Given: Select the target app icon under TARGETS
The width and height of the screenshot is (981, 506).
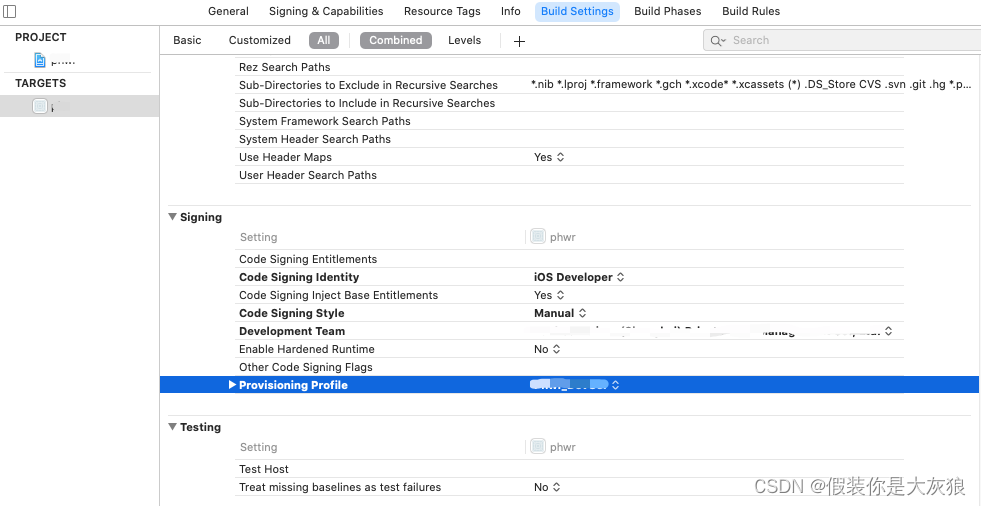Looking at the screenshot, I should (x=39, y=106).
